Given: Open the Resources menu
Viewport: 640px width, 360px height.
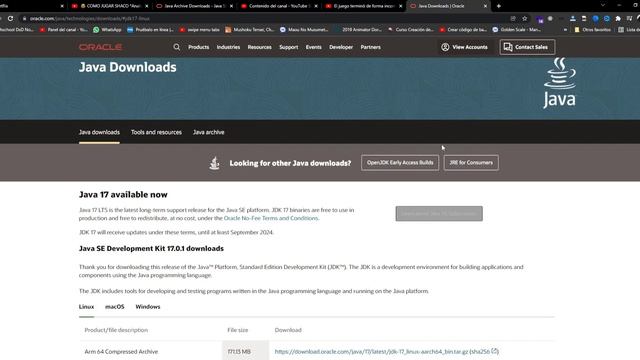Looking at the screenshot, I should tap(260, 47).
